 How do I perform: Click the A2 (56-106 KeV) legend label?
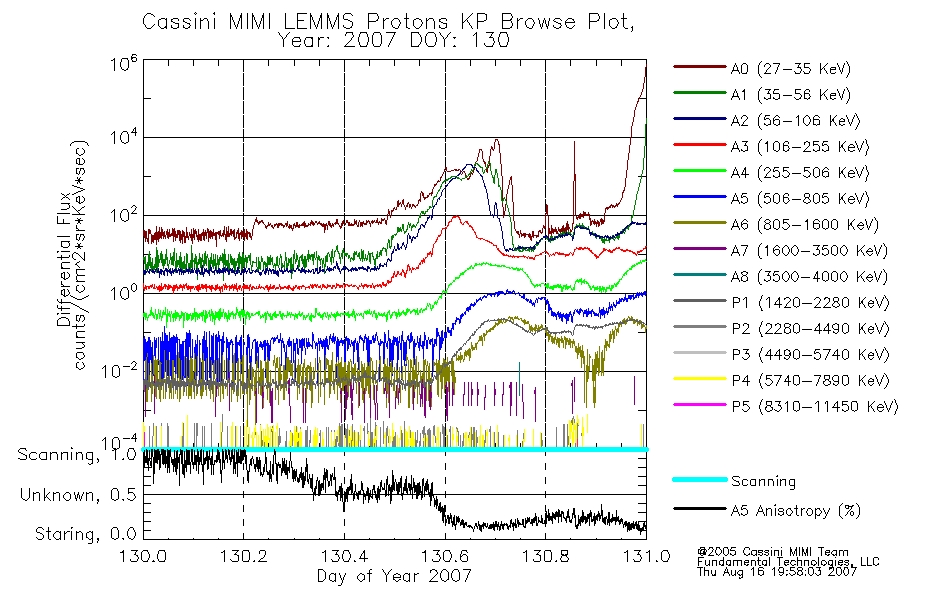click(x=796, y=121)
